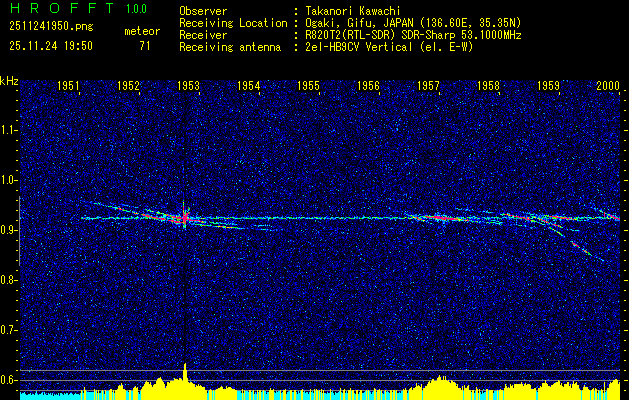Viewport: 629px width, 400px height.
Task: Click the Observer label
Action: (203, 11)
